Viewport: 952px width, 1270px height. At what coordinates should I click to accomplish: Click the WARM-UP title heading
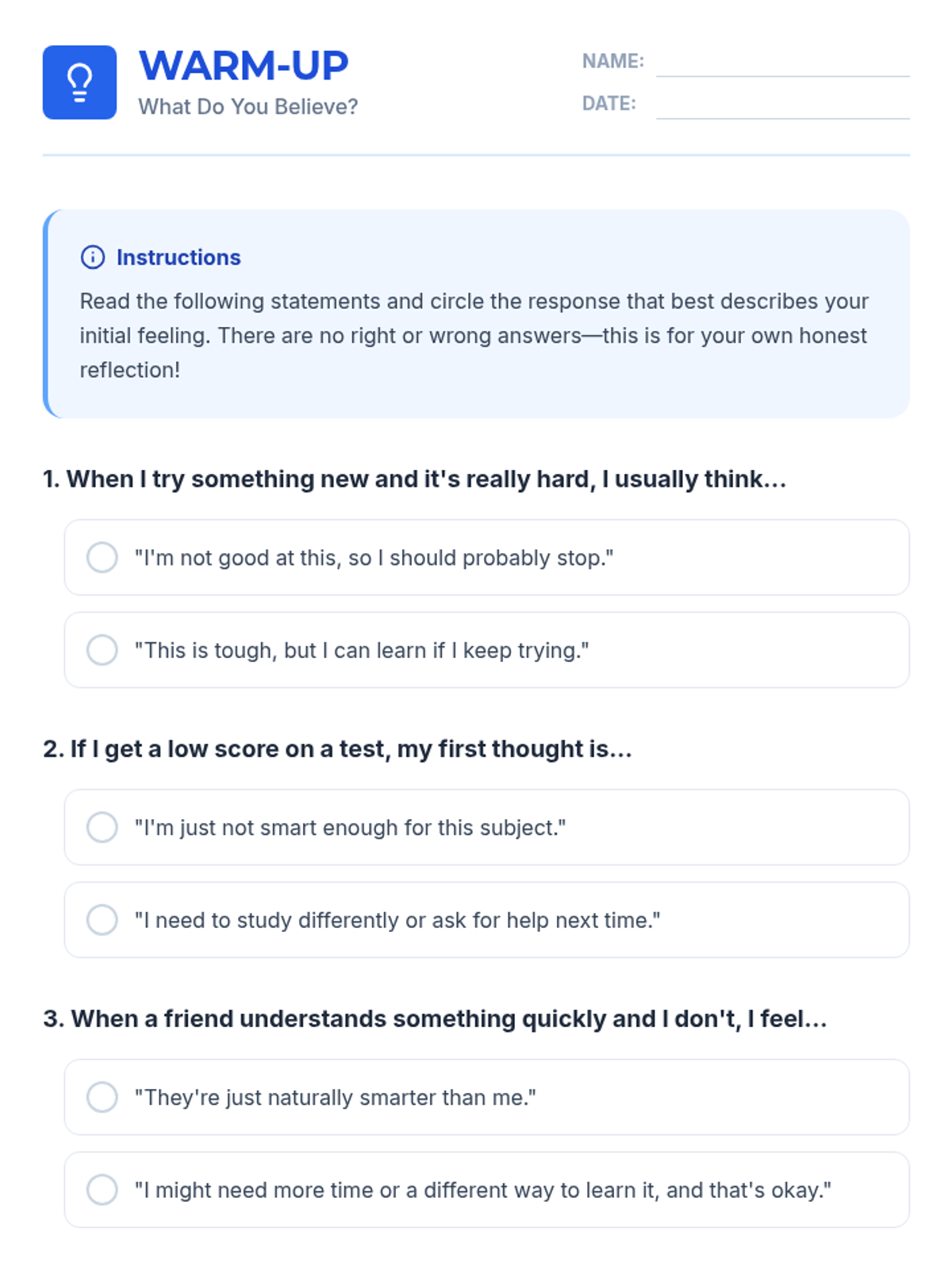244,65
